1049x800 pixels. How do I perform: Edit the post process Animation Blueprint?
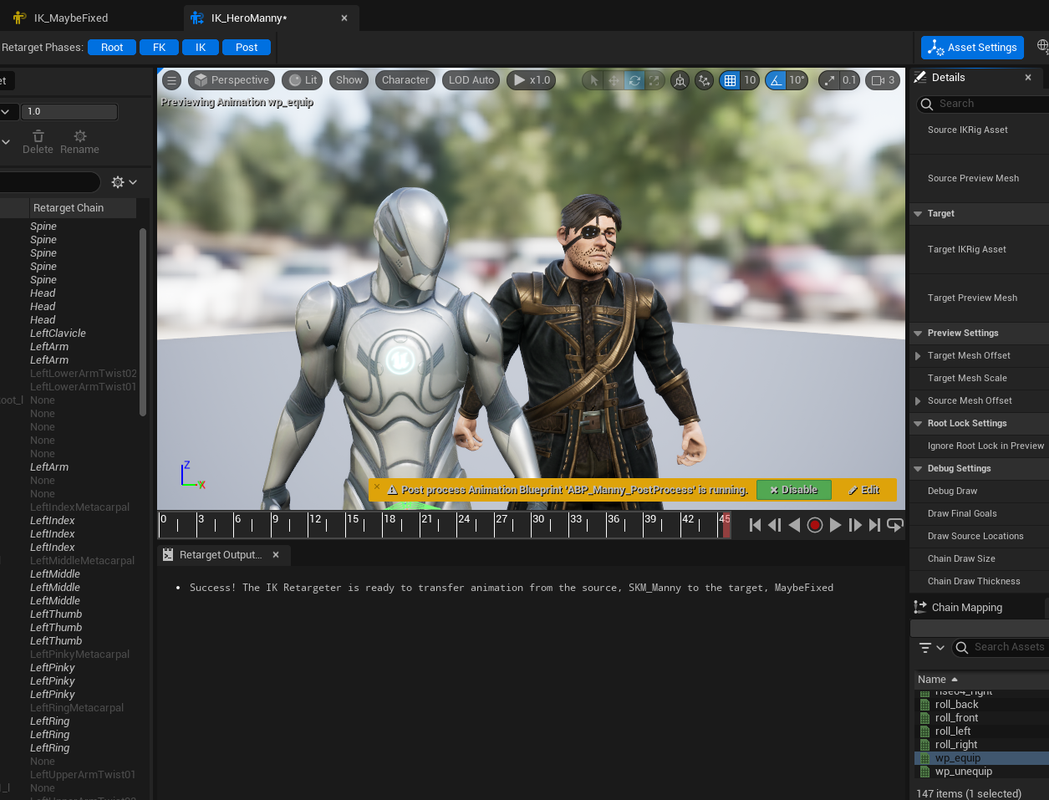pos(864,490)
